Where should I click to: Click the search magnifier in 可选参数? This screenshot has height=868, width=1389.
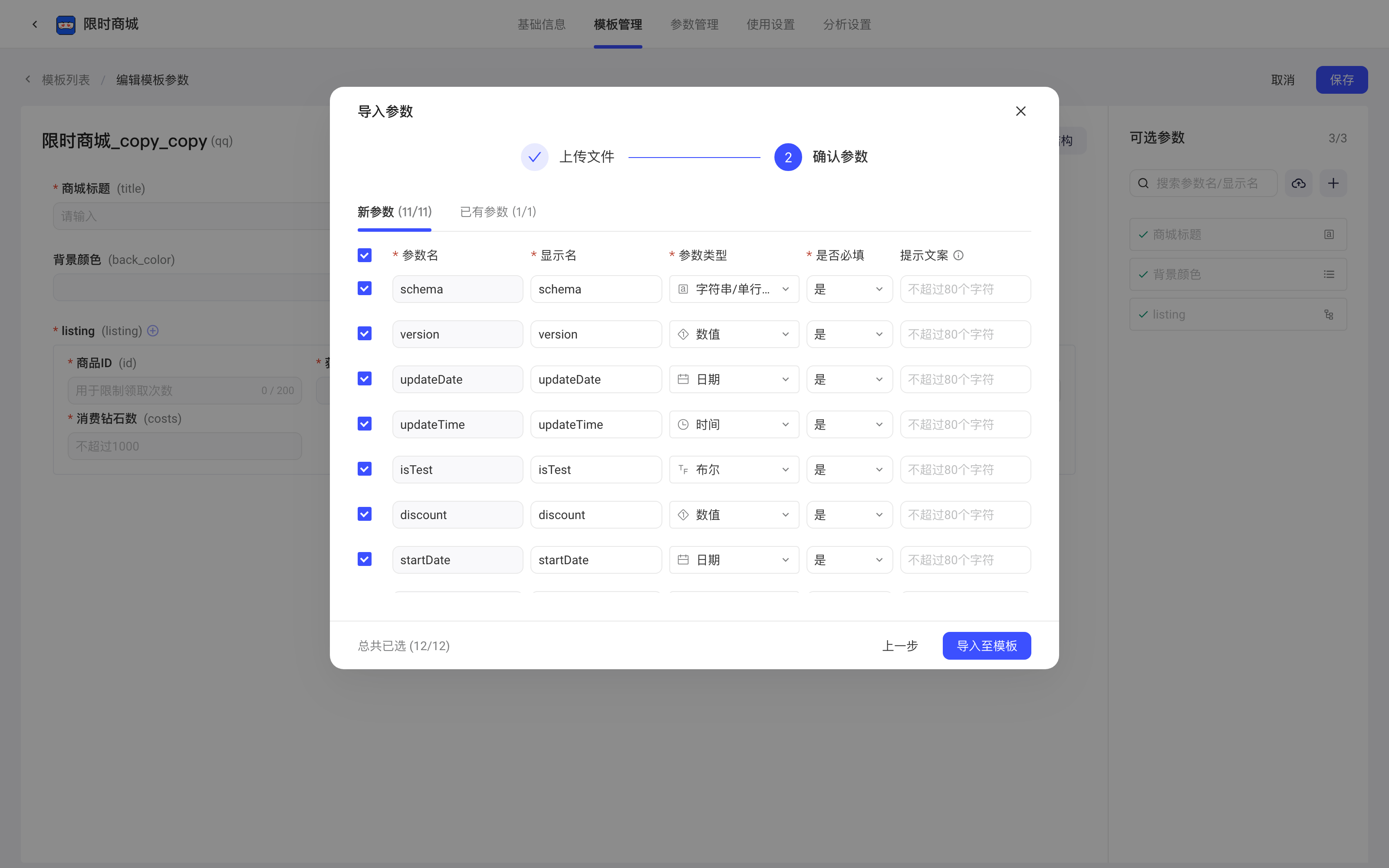[1143, 183]
